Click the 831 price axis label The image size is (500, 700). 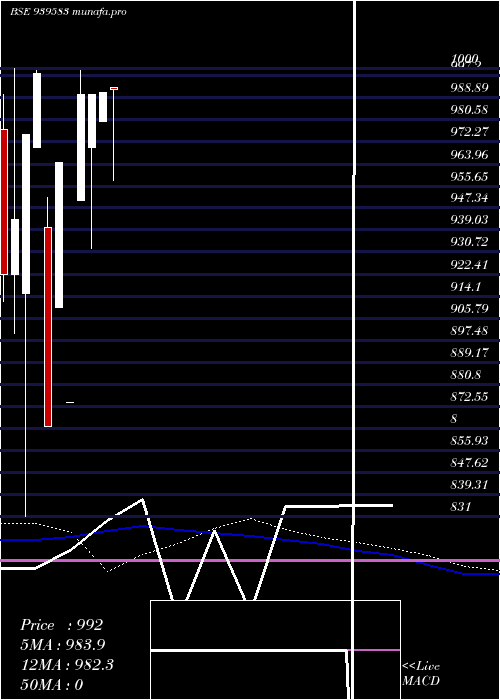(x=461, y=507)
